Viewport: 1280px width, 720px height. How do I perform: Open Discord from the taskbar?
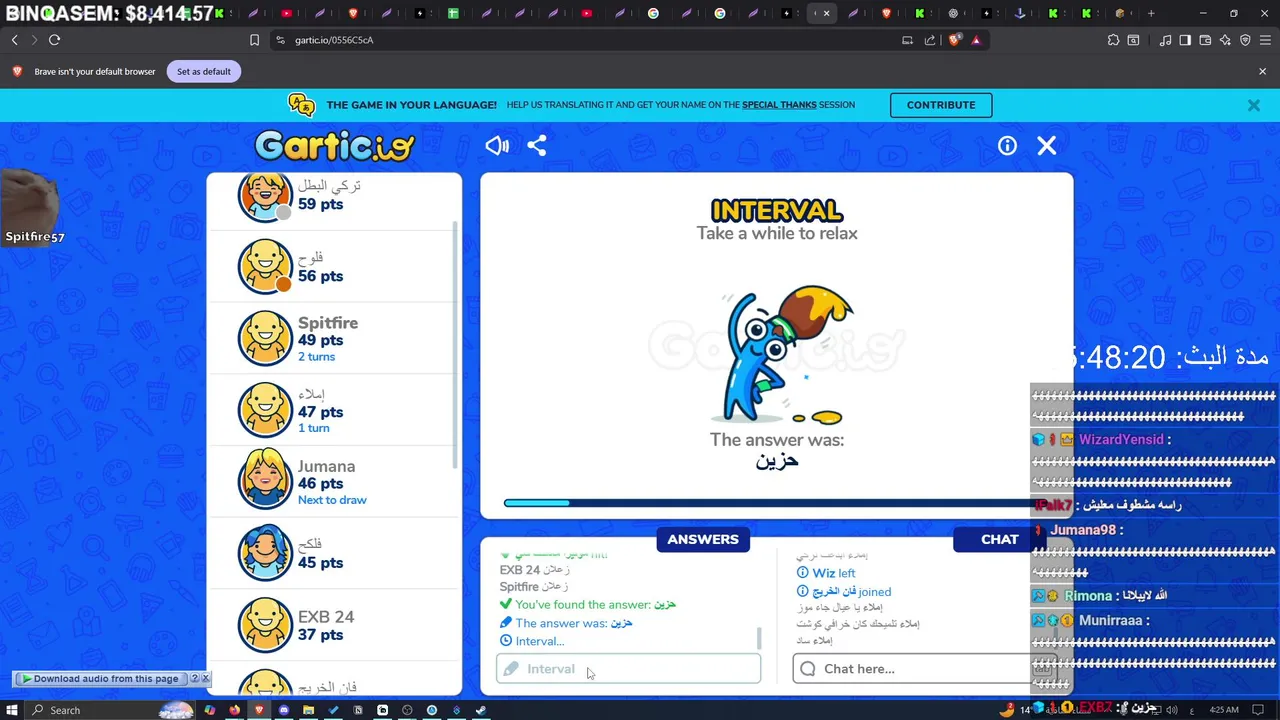(284, 710)
